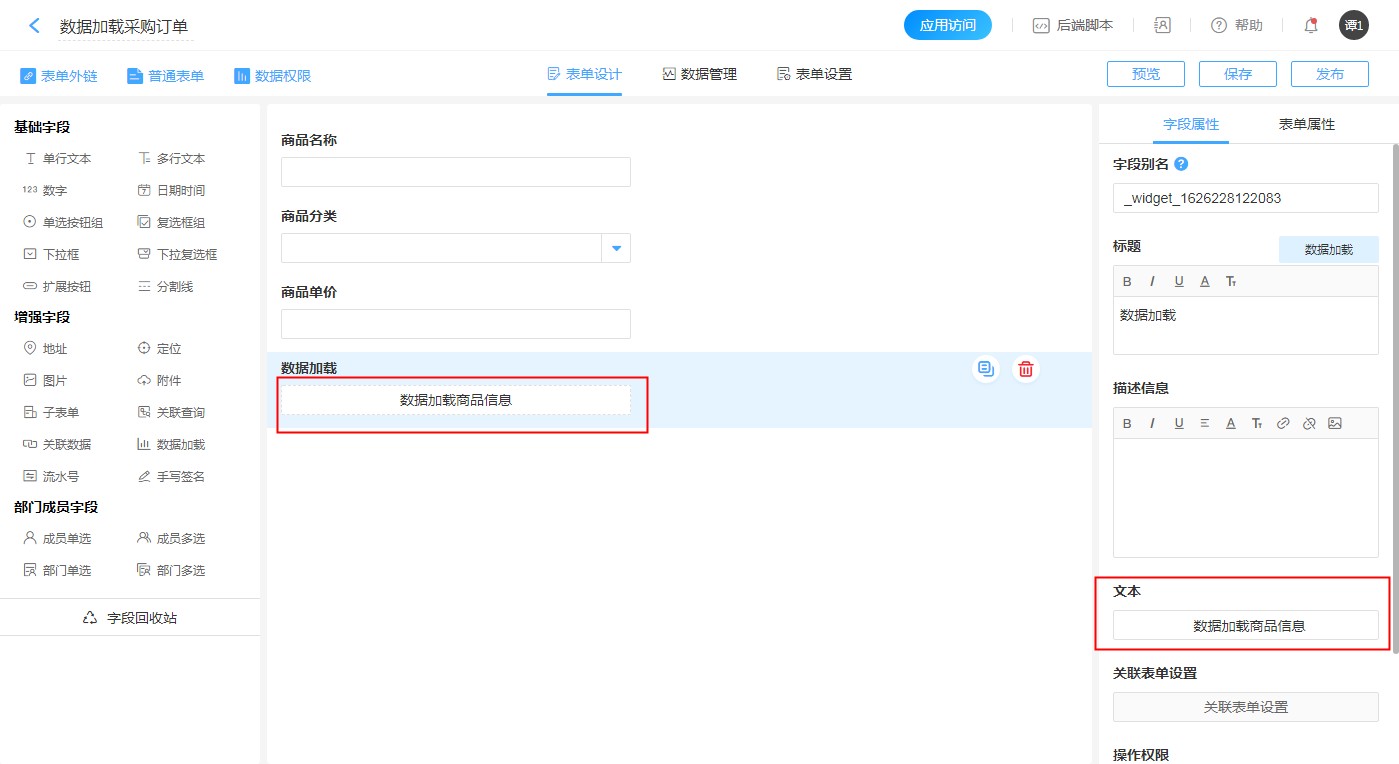Click the 保存 button
This screenshot has width=1399, height=764.
coord(1238,74)
